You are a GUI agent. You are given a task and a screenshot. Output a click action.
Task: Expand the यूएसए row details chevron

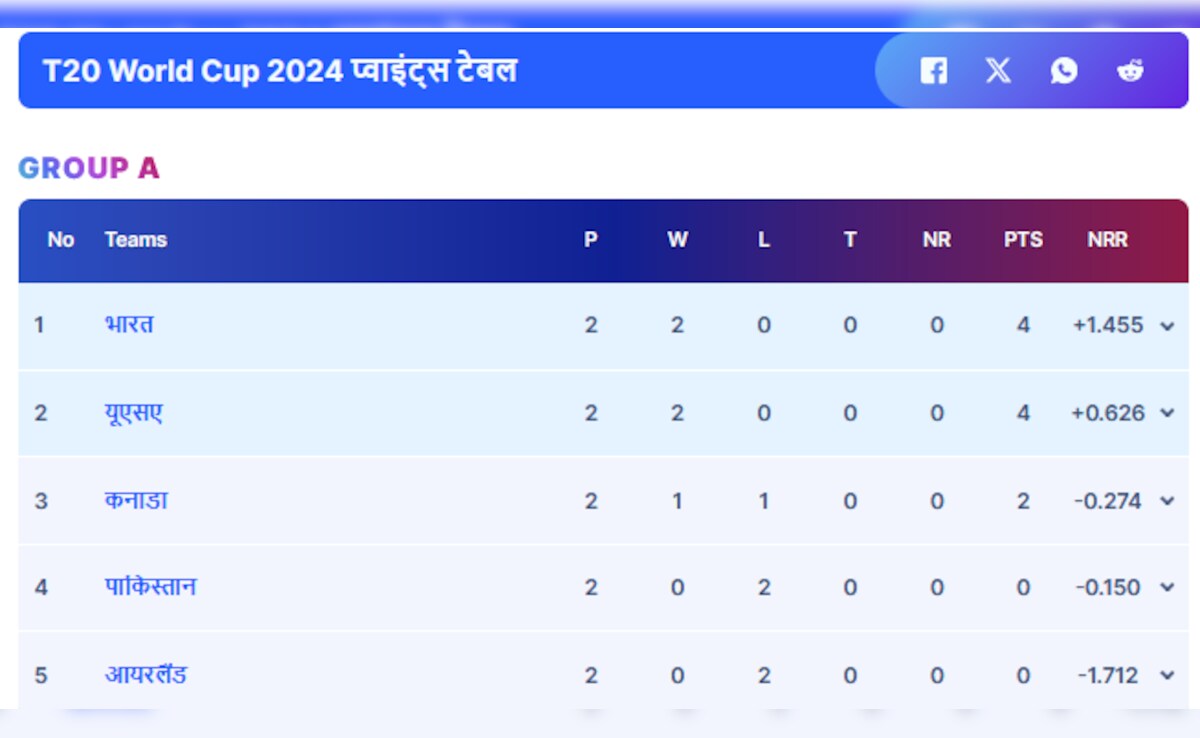coord(1167,413)
